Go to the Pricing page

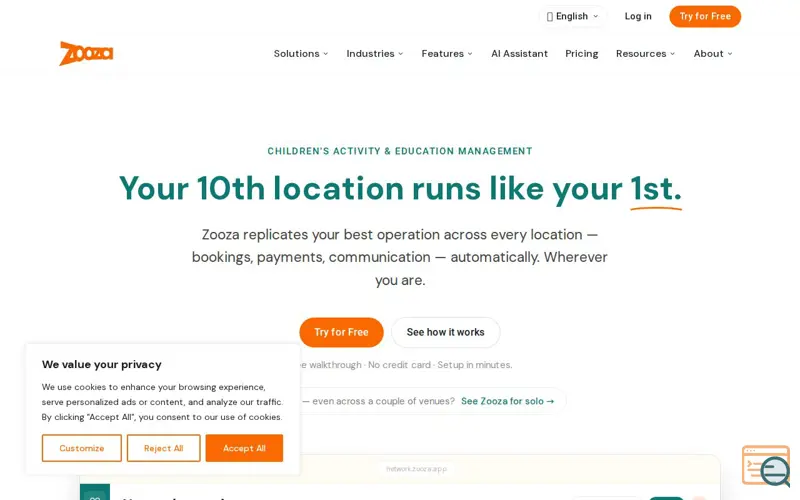tap(582, 54)
